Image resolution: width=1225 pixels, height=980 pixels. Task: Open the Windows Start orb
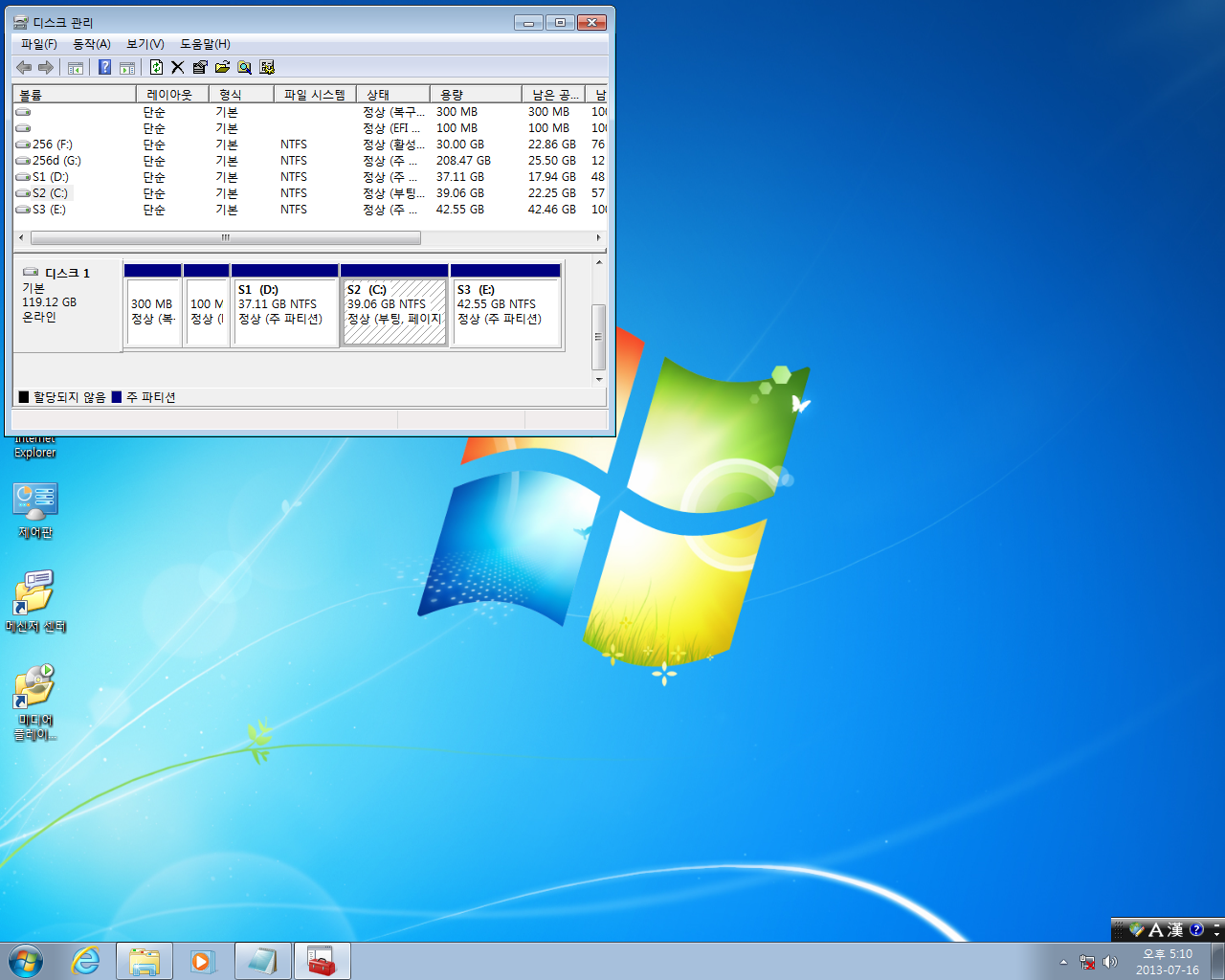pos(26,961)
